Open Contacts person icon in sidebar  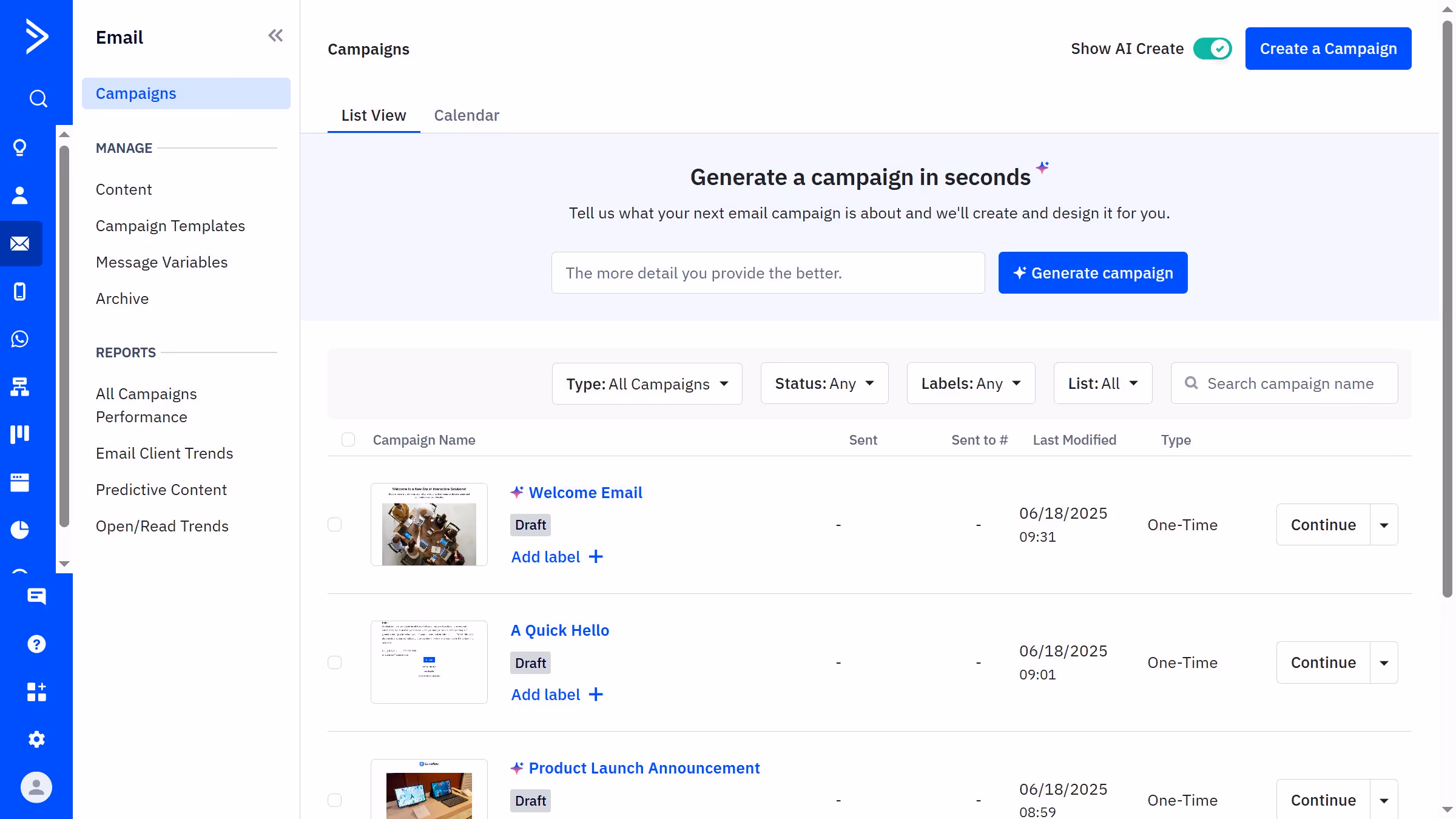click(20, 195)
